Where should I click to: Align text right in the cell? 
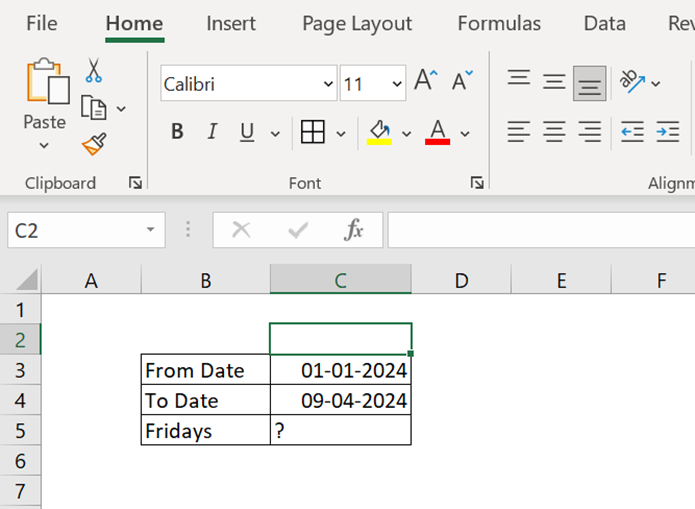(x=590, y=132)
